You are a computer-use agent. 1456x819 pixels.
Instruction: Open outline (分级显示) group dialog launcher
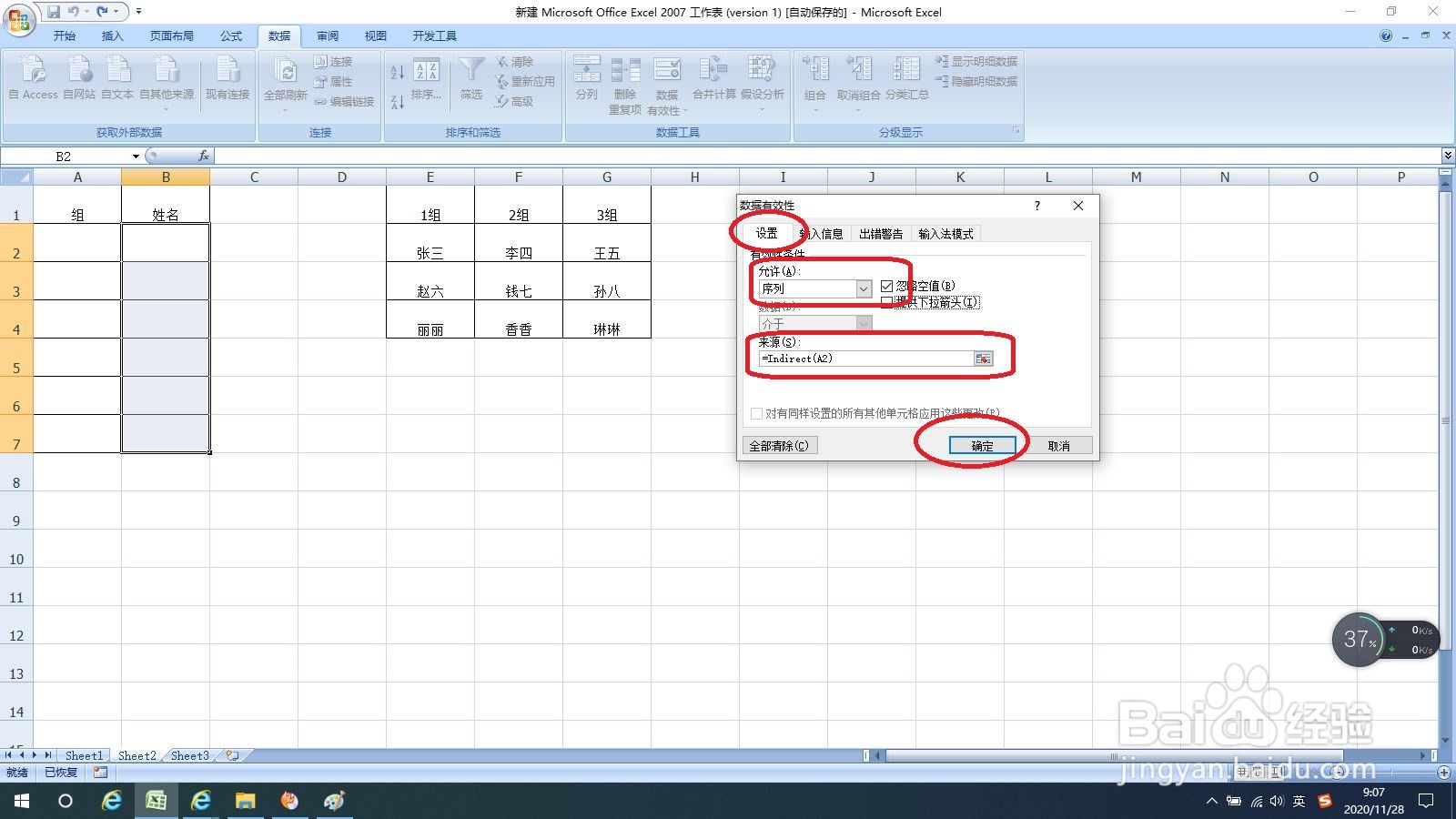[x=1016, y=132]
